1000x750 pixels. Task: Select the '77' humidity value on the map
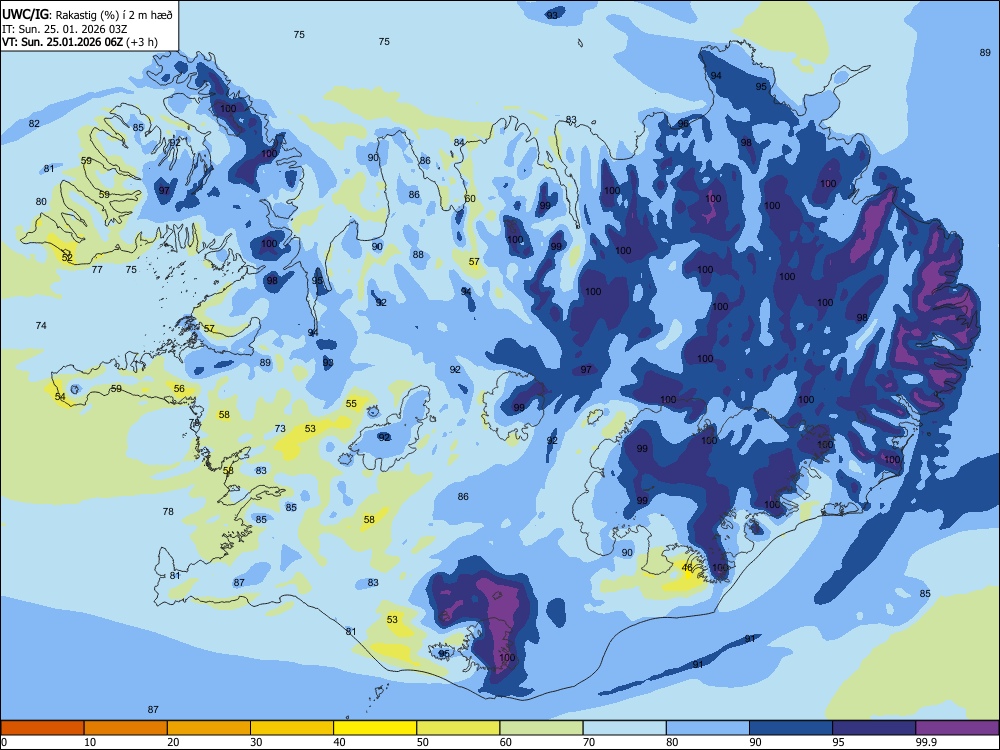tap(97, 270)
